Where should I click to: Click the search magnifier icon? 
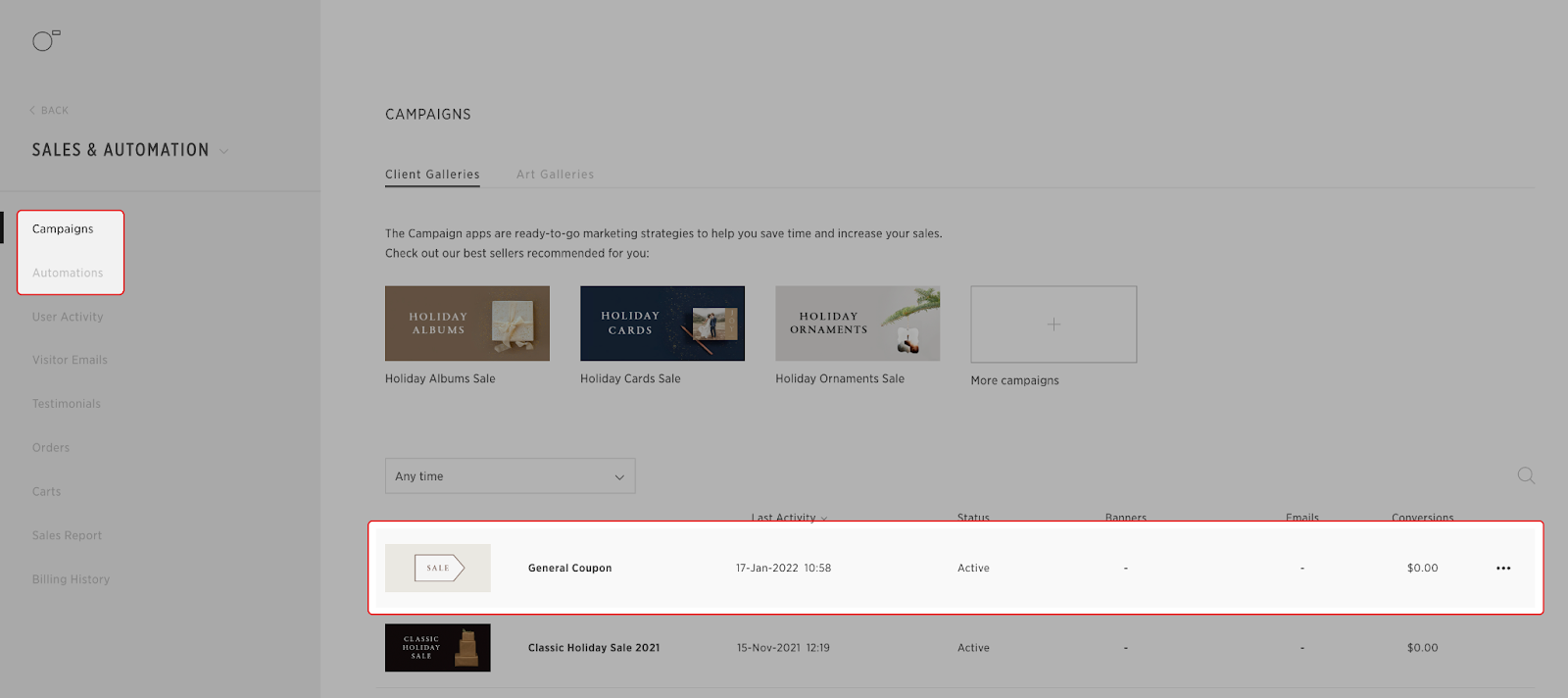coord(1526,475)
